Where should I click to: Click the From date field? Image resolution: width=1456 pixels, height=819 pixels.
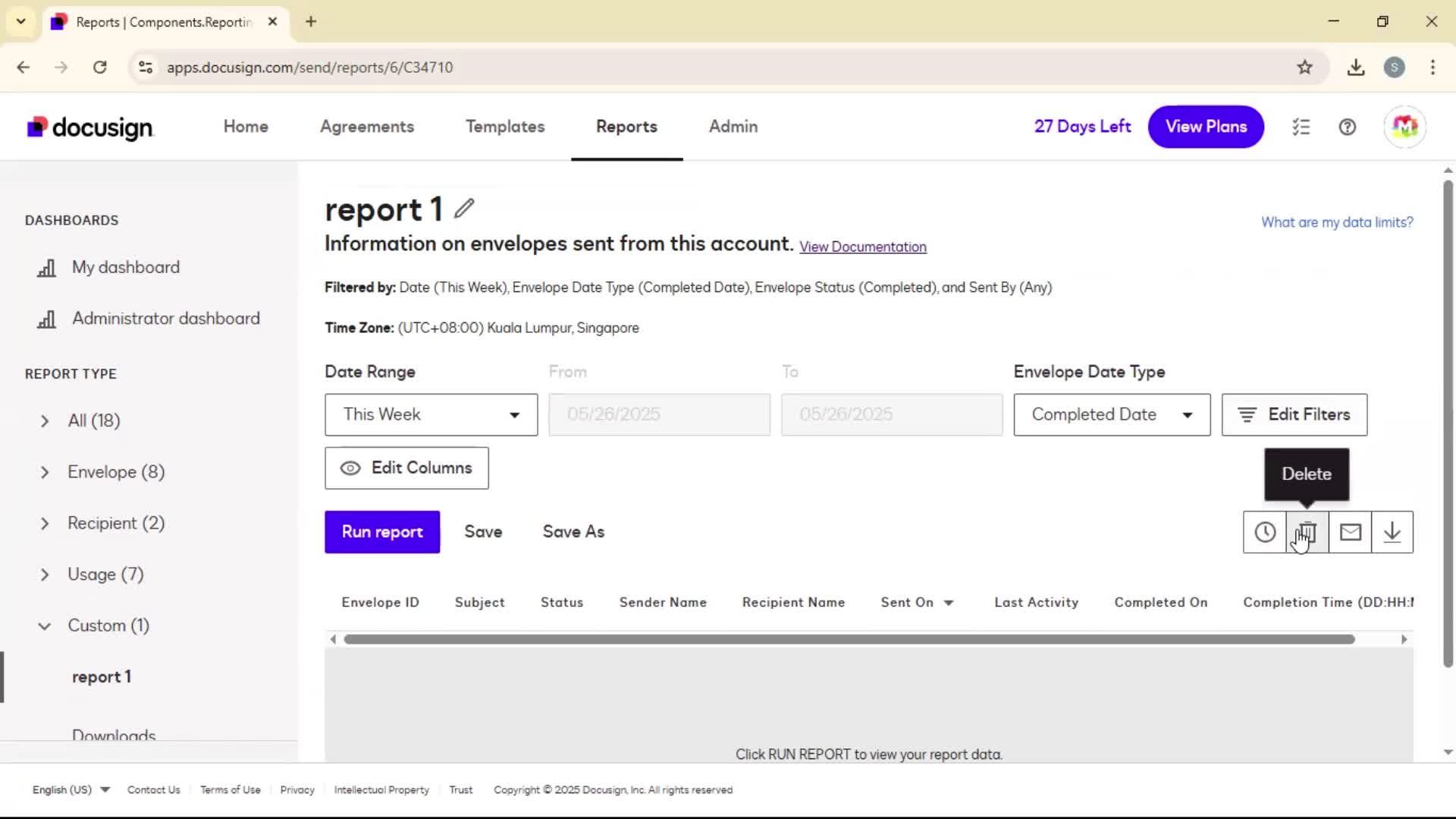[x=659, y=415]
